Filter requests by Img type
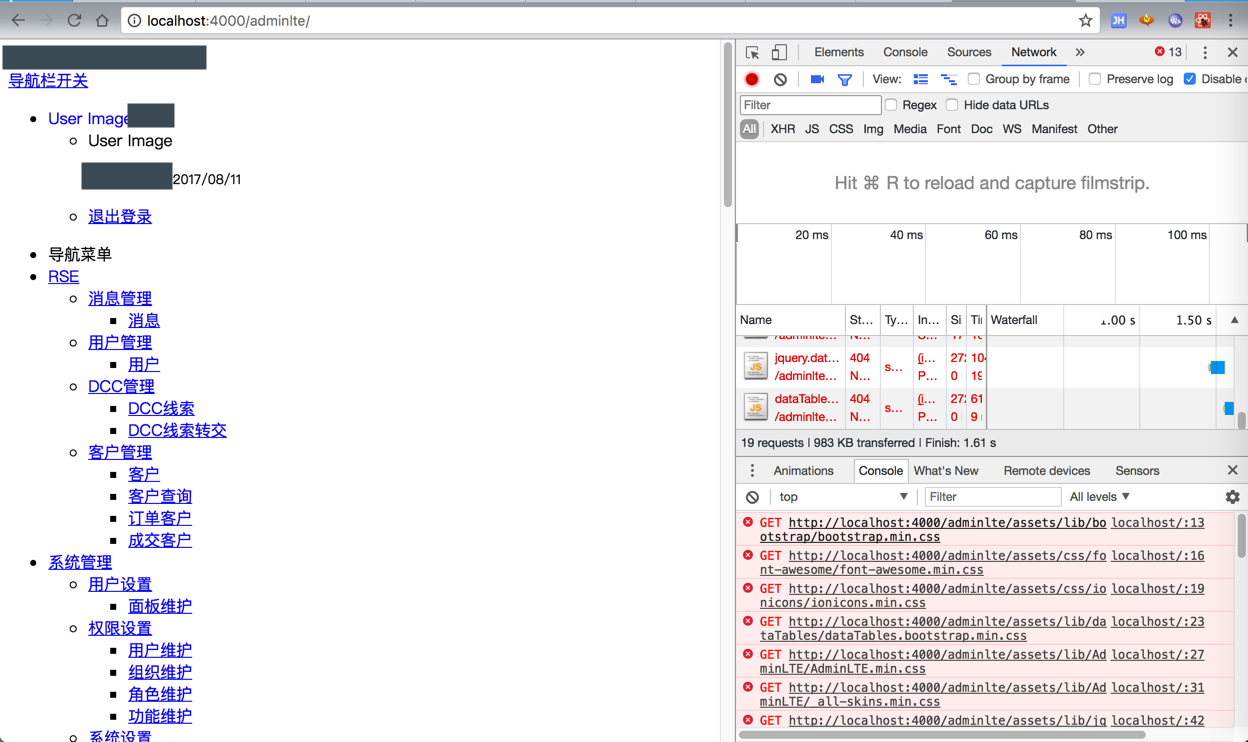The height and width of the screenshot is (742, 1248). click(873, 129)
